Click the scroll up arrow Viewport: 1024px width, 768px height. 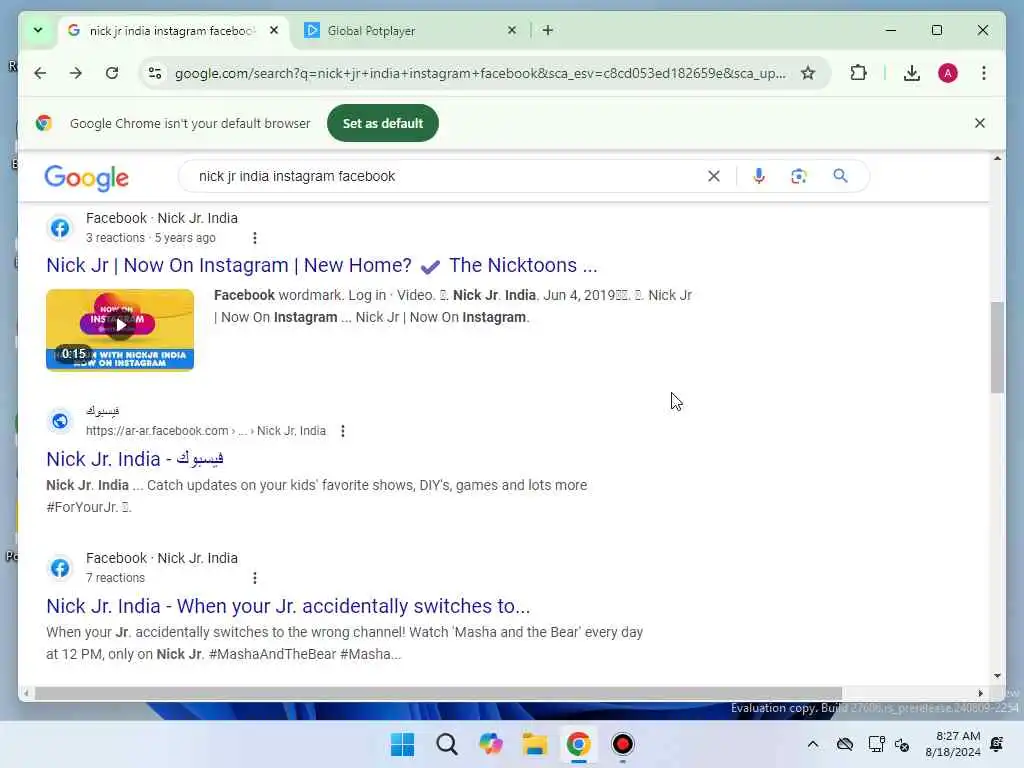[997, 158]
